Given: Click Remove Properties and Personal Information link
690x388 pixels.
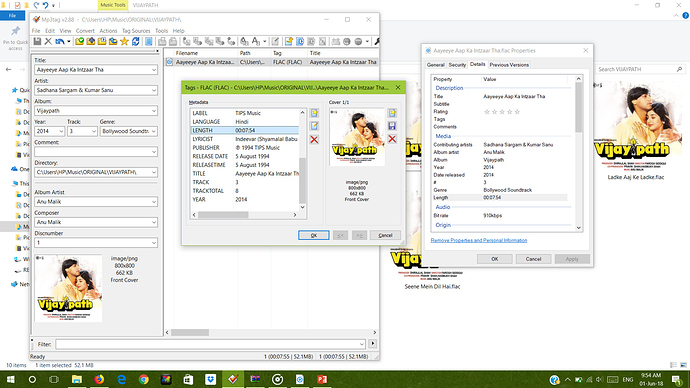Looking at the screenshot, I should click(x=479, y=240).
